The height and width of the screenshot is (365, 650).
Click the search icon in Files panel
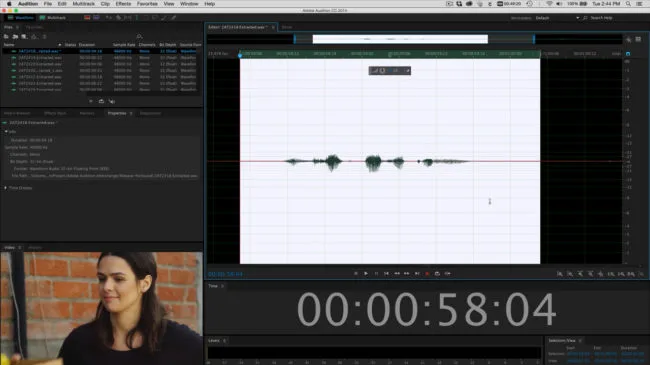[x=139, y=36]
